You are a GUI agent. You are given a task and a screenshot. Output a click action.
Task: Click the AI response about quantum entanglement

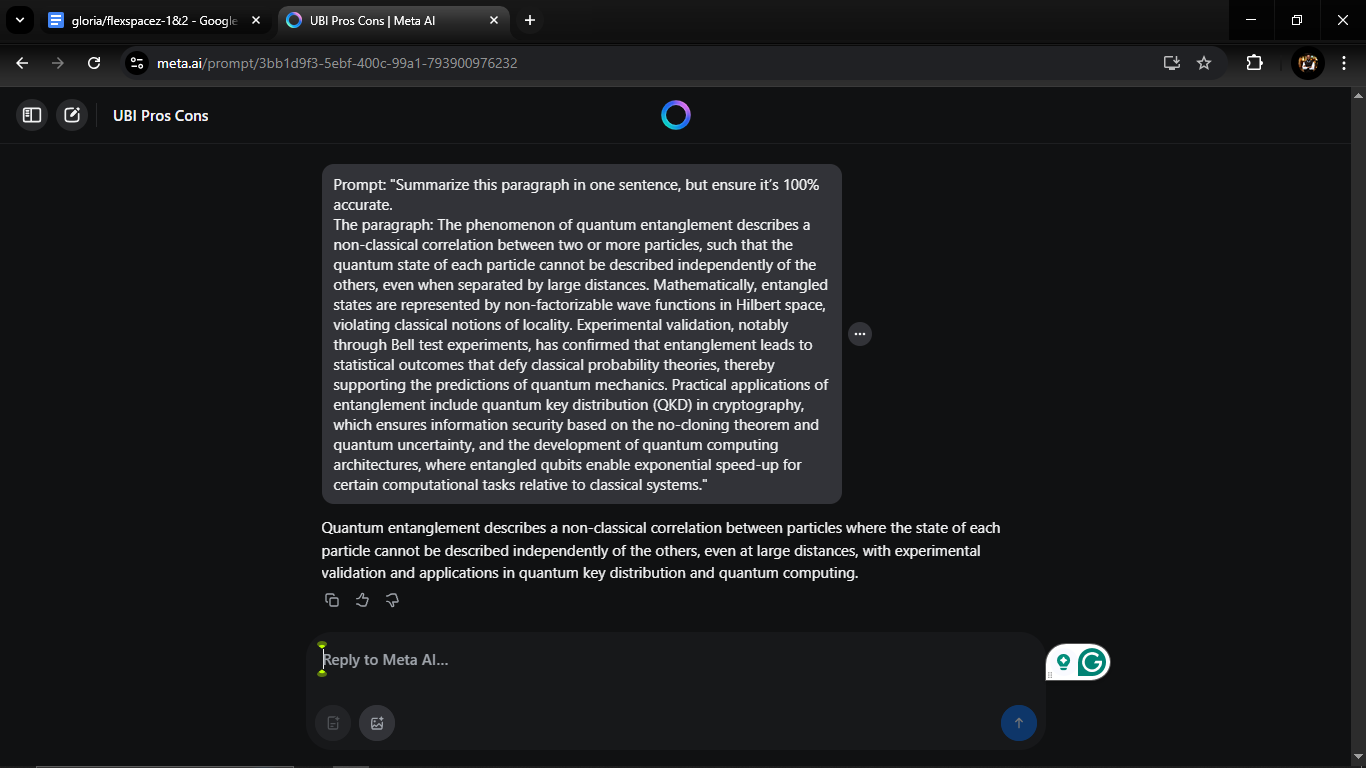(x=661, y=551)
